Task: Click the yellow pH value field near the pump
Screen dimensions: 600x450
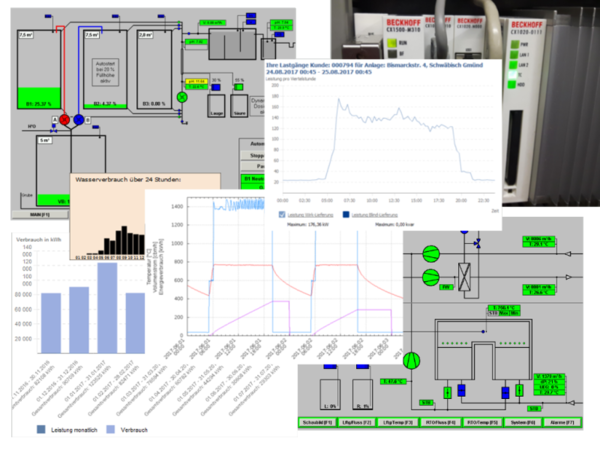Action: (x=197, y=82)
